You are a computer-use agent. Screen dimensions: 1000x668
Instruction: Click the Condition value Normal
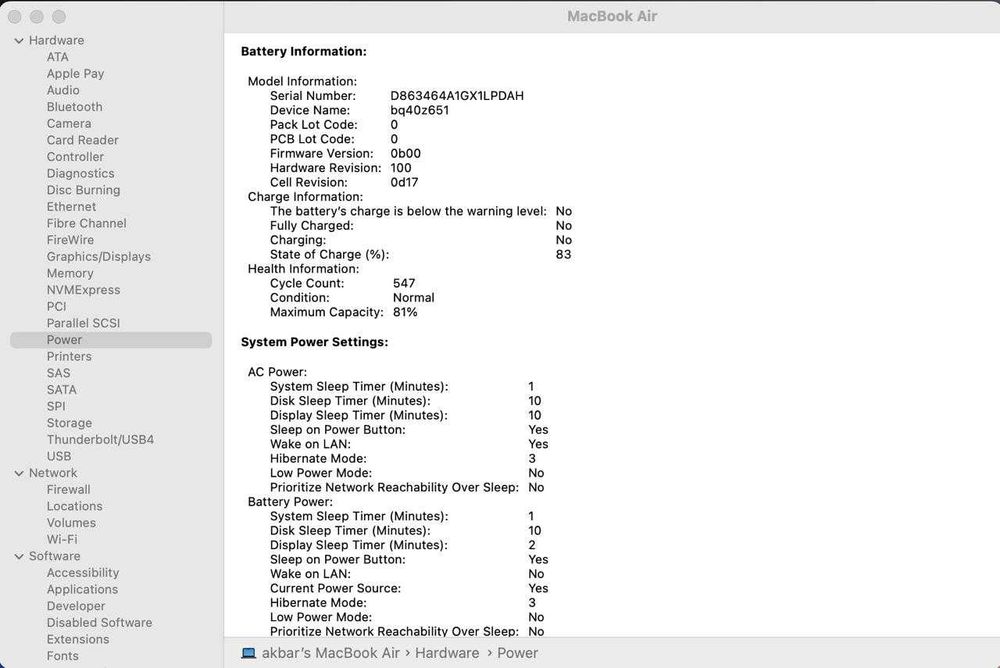pos(413,298)
